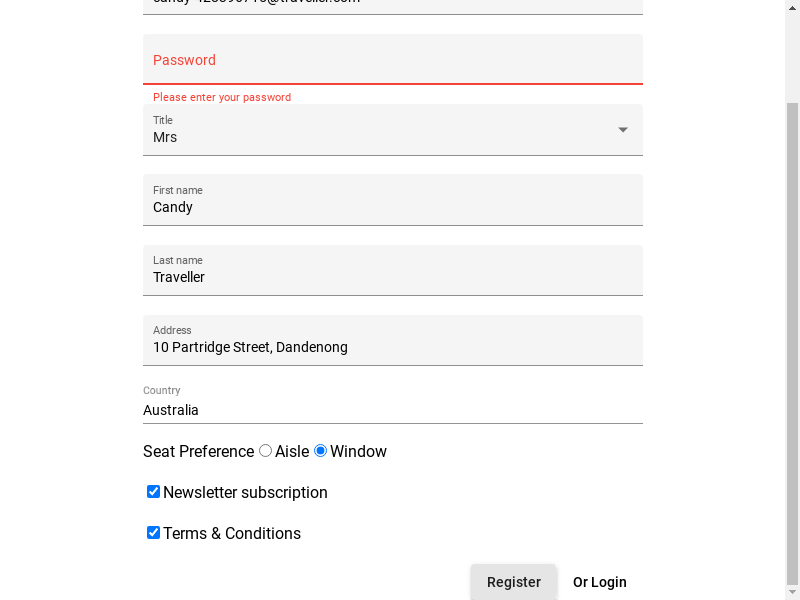Click the Title dropdown arrow icon
The image size is (800, 600).
click(623, 130)
